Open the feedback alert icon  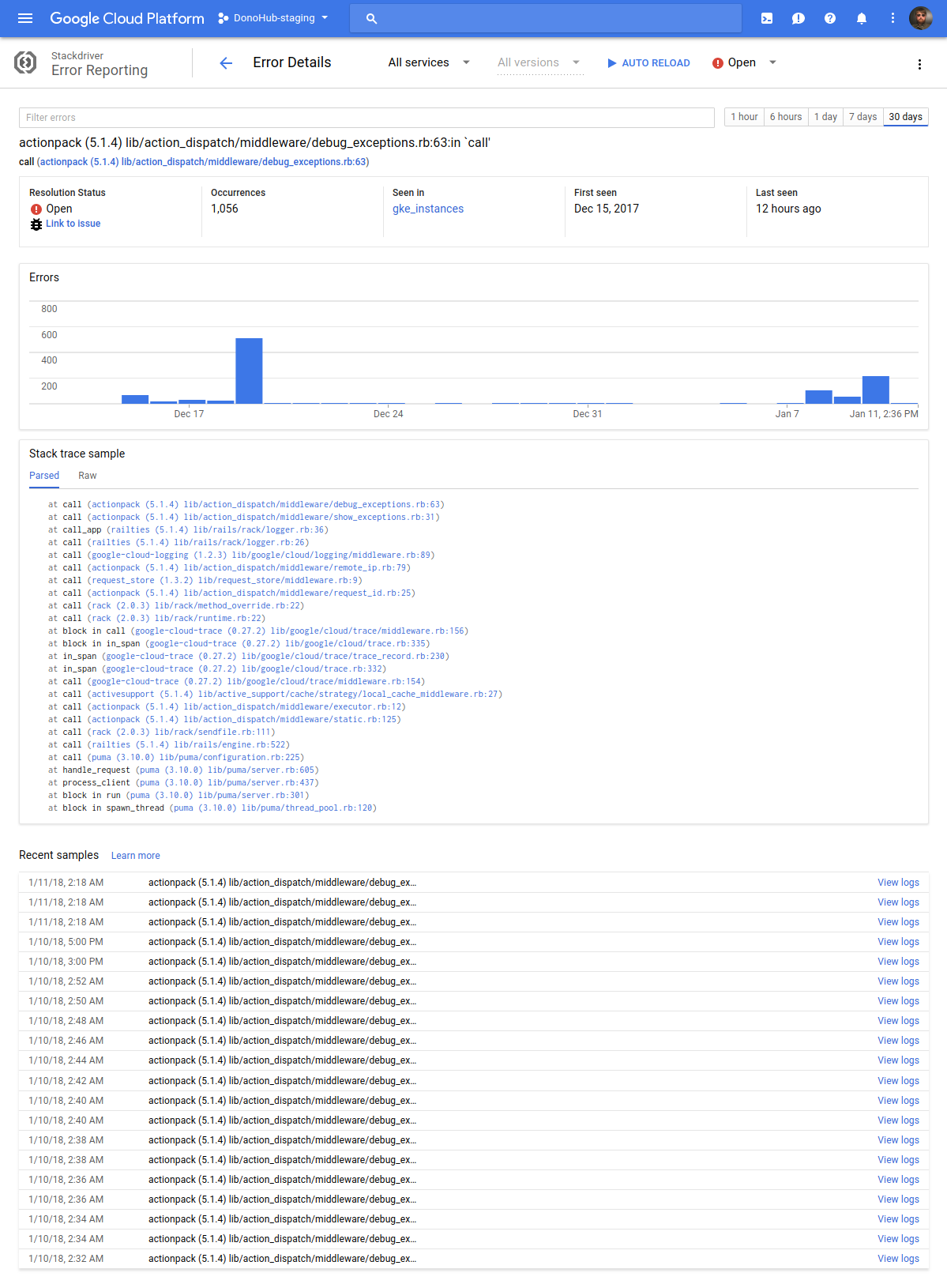[798, 18]
